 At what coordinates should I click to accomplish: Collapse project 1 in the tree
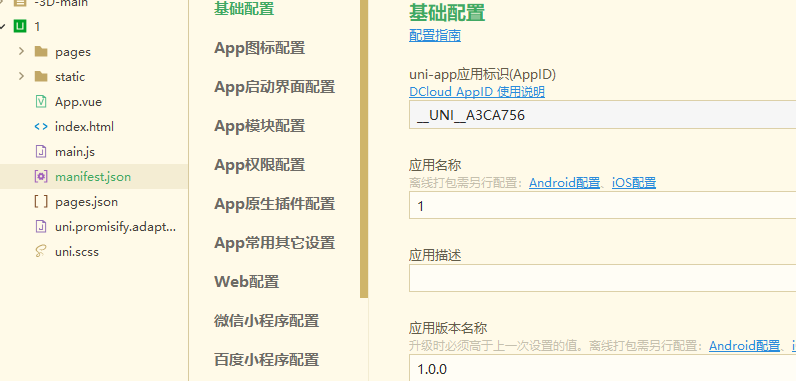[3, 26]
